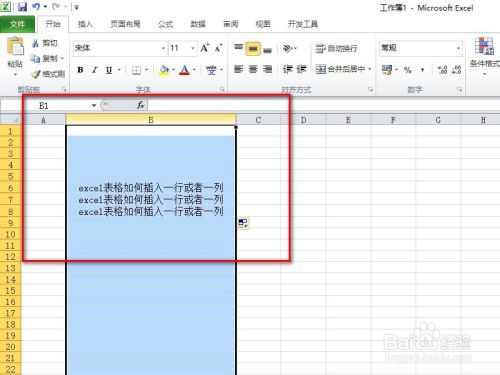
Task: Switch to the 审阅 Review tab
Action: click(x=230, y=24)
